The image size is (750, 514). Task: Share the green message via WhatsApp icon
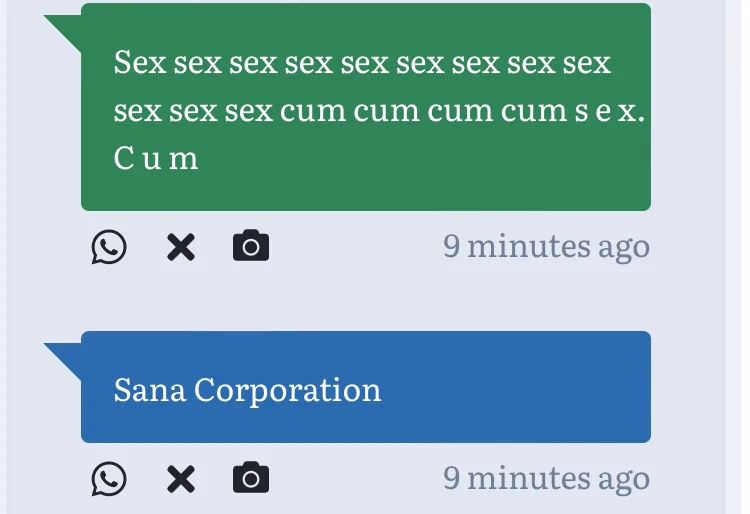[109, 246]
